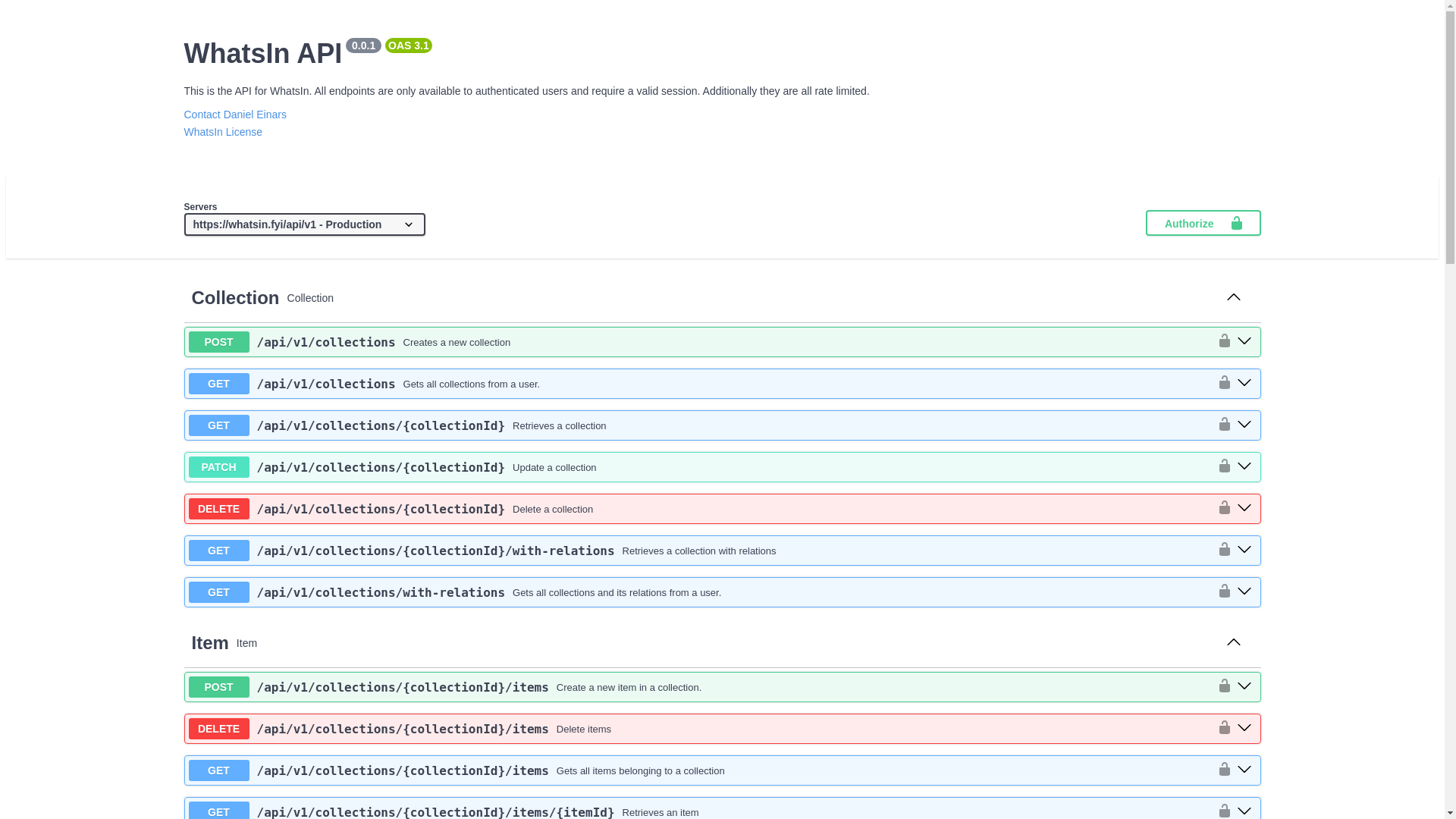Expand 'Gets all collections and its relations' chevron
This screenshot has height=819, width=1456.
[x=1244, y=591]
